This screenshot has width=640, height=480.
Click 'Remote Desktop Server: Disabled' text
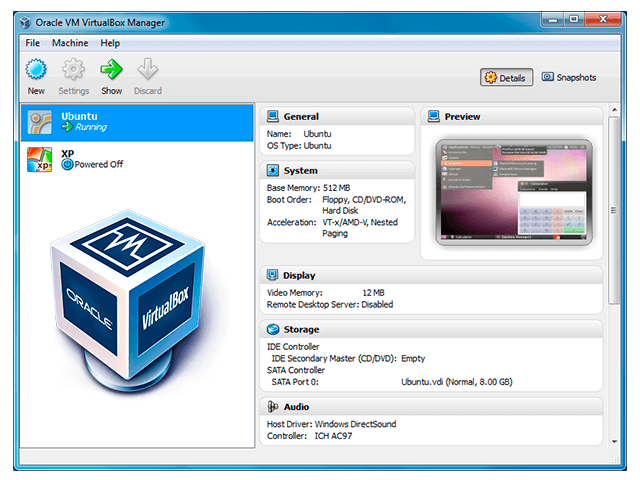[x=330, y=304]
